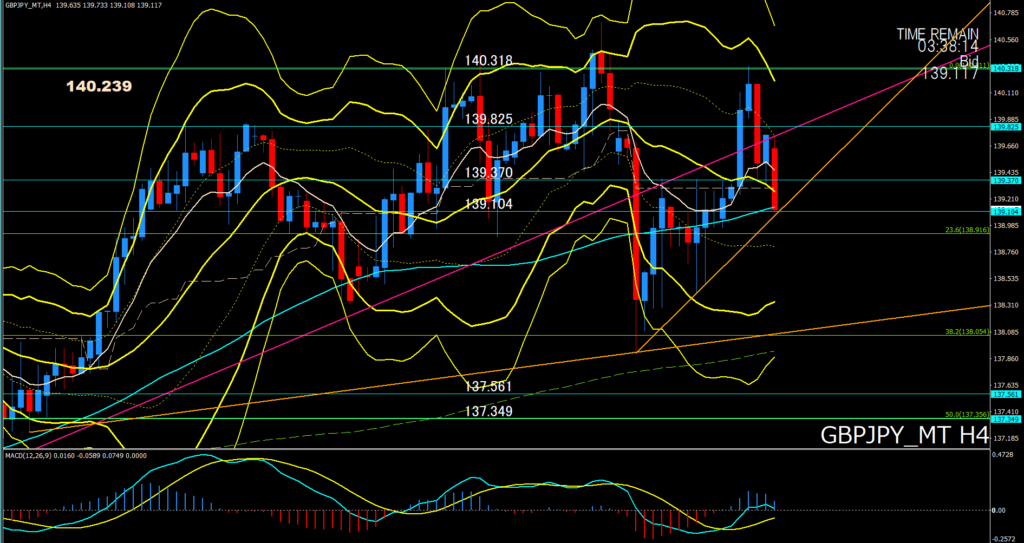The width and height of the screenshot is (1024, 543).
Task: Click the white 139.825 label inside the chart
Action: point(488,119)
